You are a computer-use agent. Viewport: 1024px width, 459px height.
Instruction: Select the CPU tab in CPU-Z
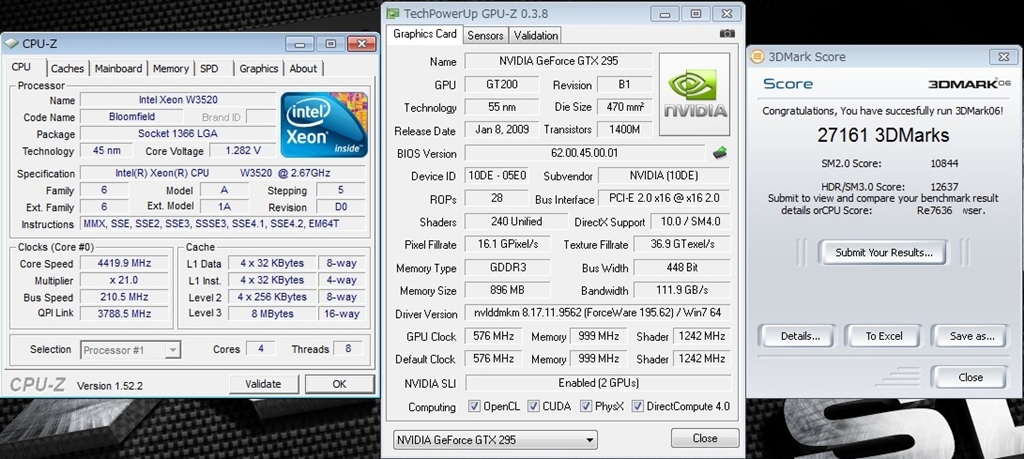pyautogui.click(x=21, y=67)
